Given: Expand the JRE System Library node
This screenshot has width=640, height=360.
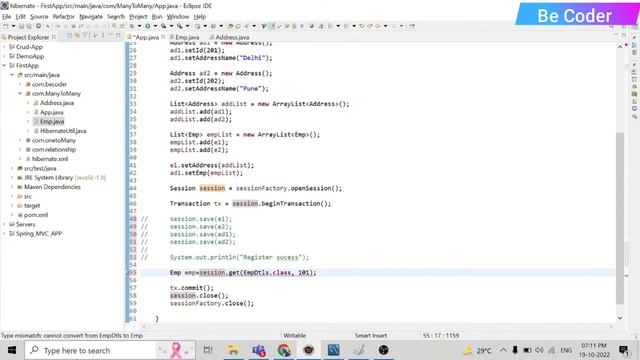Looking at the screenshot, I should [x=12, y=178].
